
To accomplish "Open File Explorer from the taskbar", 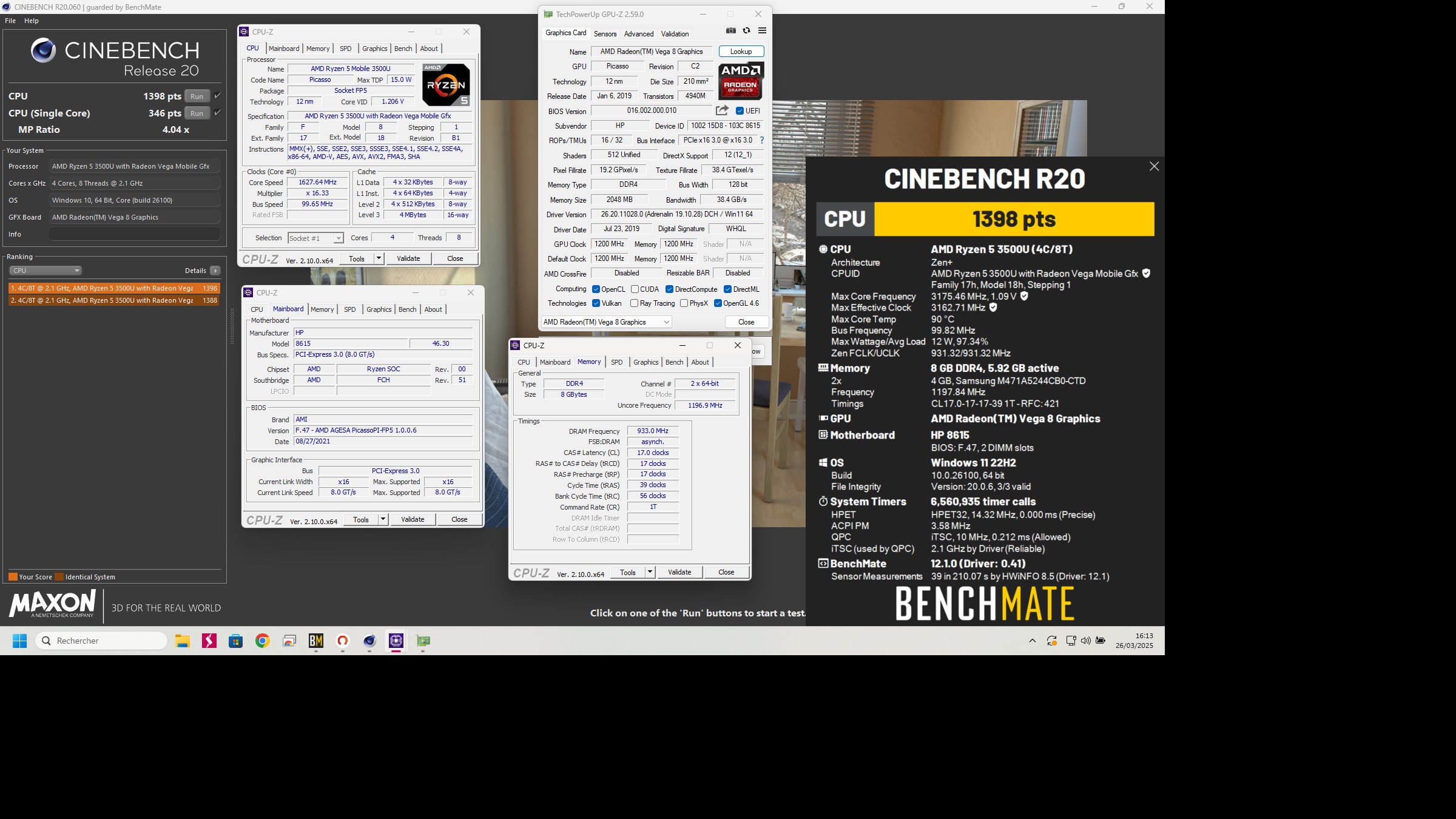I will [x=183, y=641].
